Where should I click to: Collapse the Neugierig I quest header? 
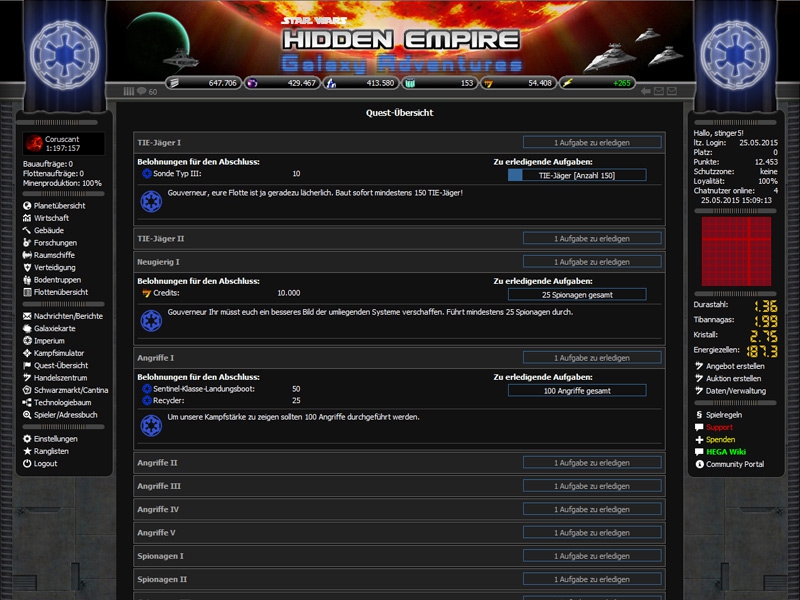(x=399, y=262)
